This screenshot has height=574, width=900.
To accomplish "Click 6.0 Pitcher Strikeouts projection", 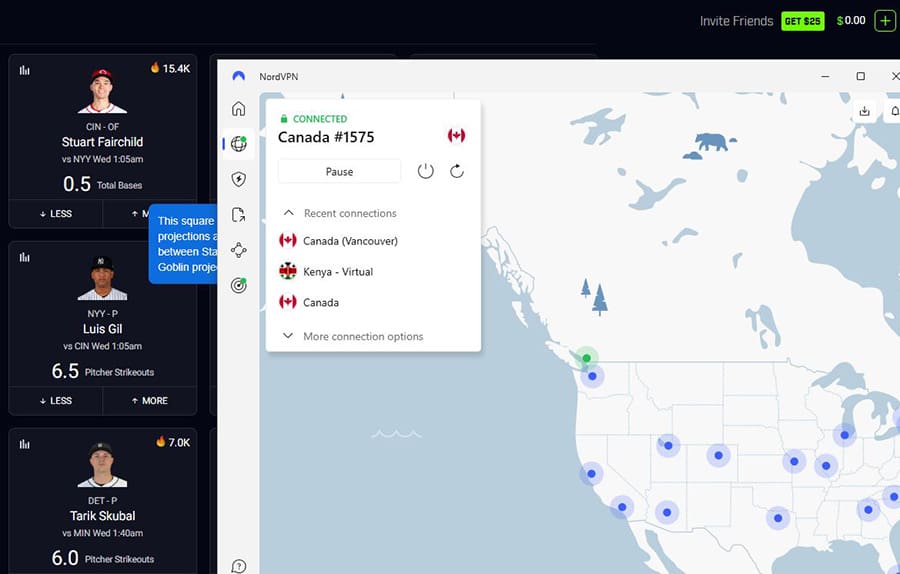I will point(103,558).
